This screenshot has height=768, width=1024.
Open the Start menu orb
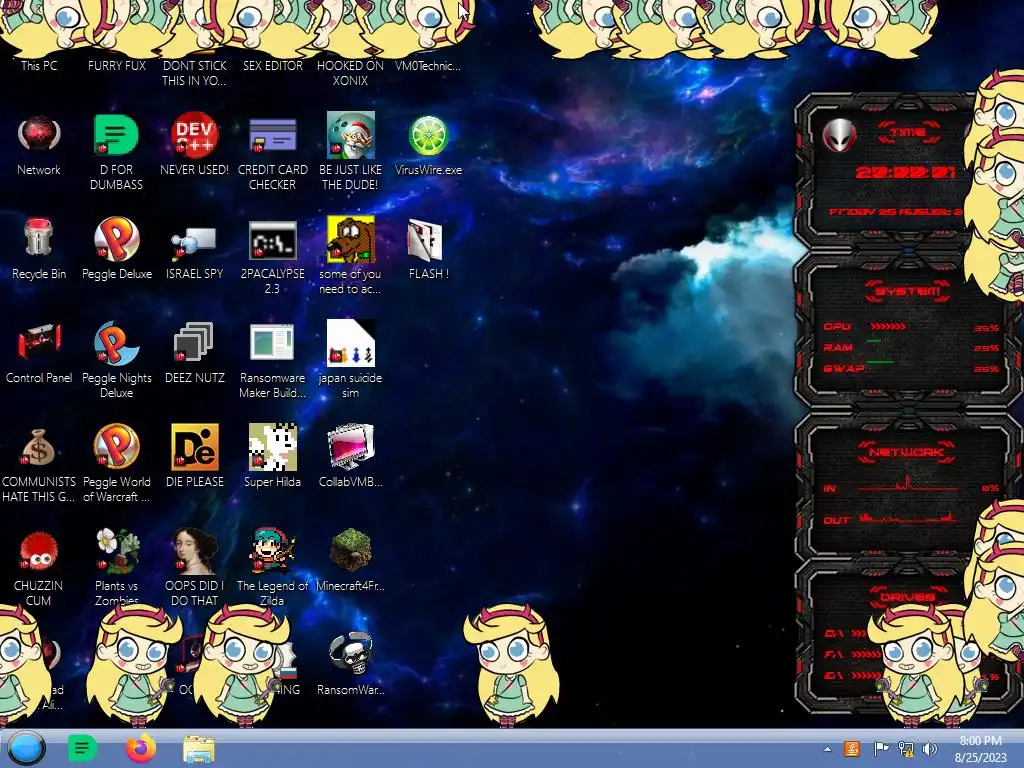coord(26,748)
